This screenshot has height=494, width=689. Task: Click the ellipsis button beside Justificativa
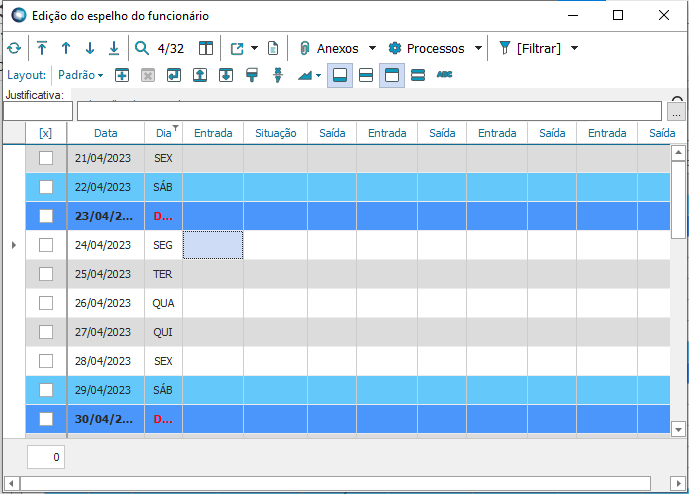pyautogui.click(x=677, y=112)
